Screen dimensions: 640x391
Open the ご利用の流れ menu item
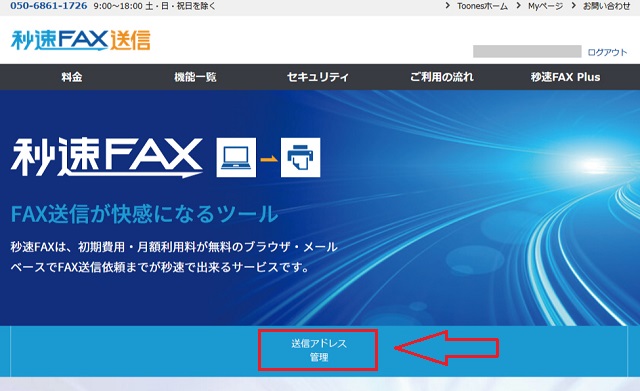[442, 77]
